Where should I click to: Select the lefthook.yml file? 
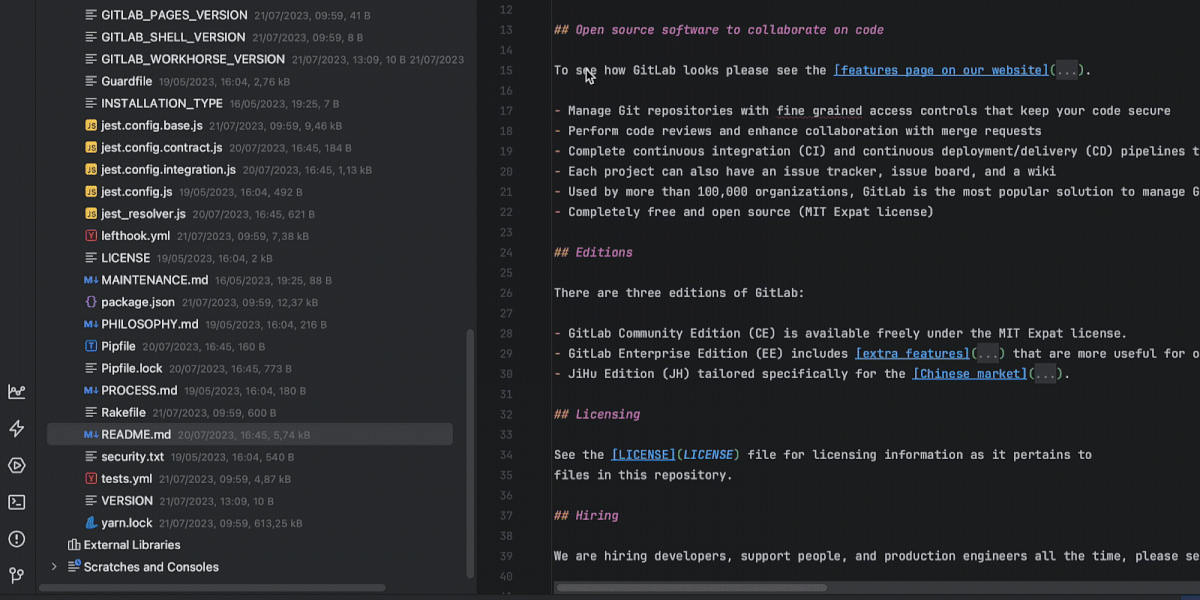point(135,236)
